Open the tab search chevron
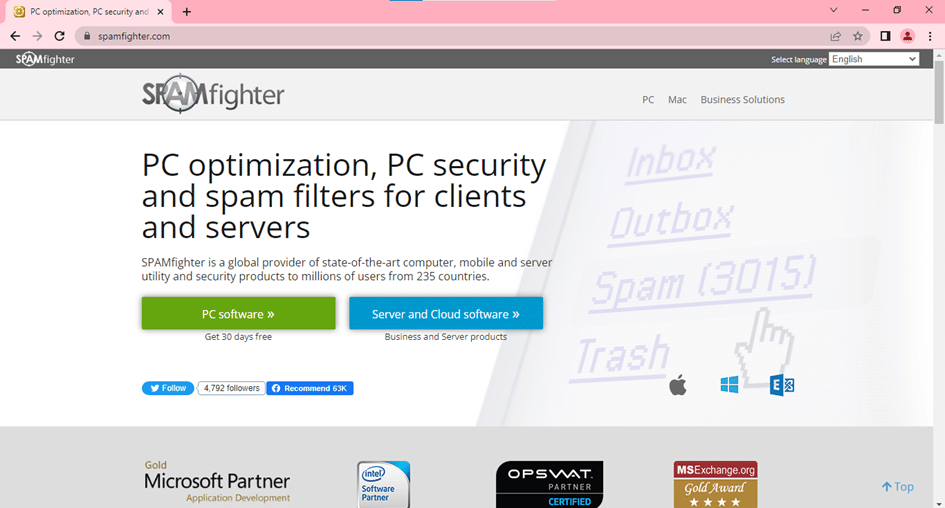Image resolution: width=945 pixels, height=508 pixels. (834, 10)
